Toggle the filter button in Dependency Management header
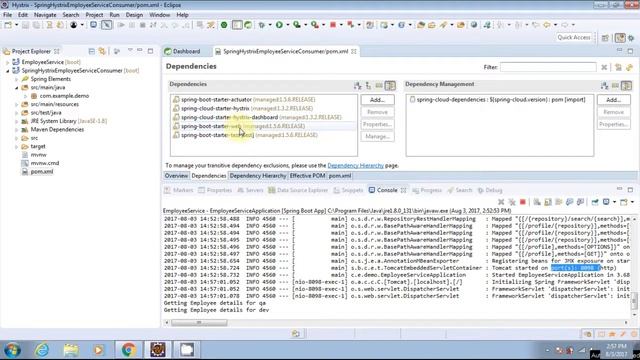Screen dimensions: 640x360 (x=626, y=85)
